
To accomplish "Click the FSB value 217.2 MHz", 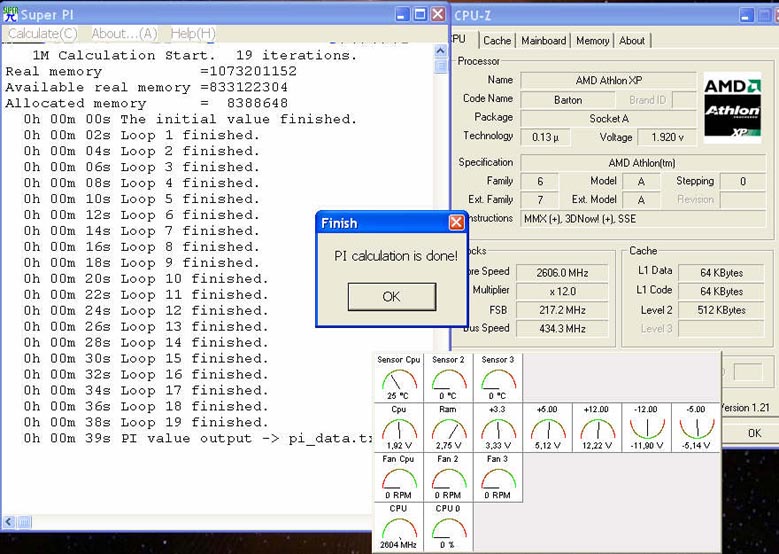I will coord(562,310).
